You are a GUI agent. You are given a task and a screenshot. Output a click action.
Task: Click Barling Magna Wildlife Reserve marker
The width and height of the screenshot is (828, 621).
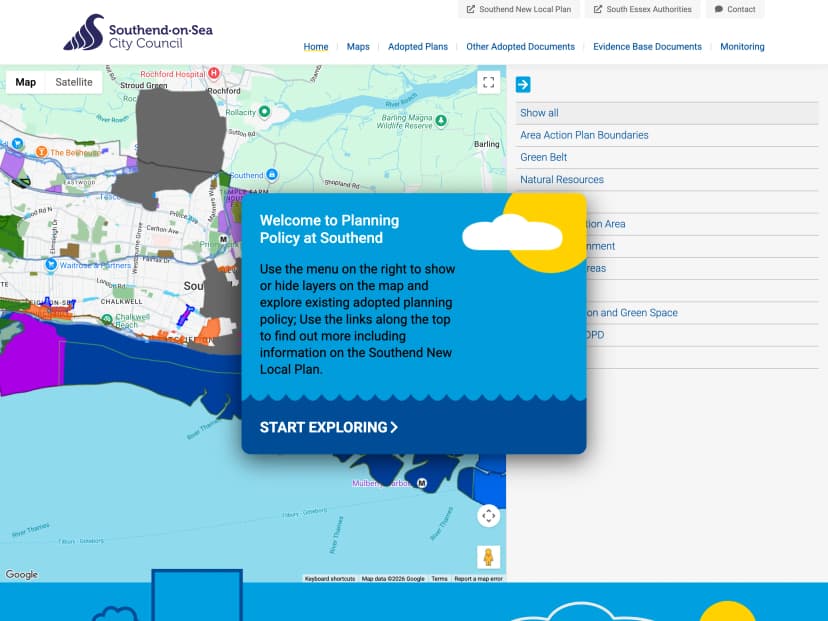(441, 120)
